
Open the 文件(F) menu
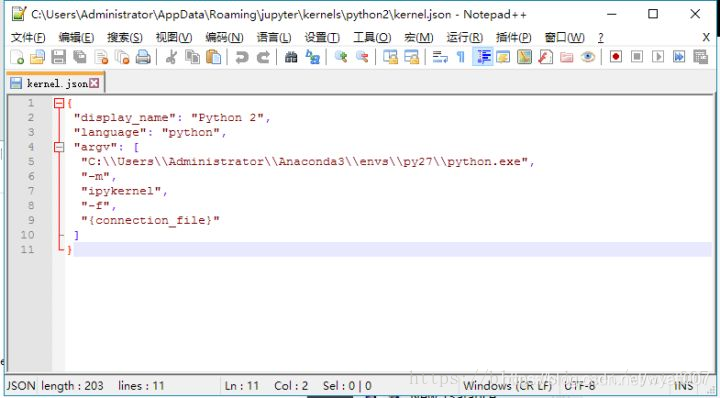coord(28,38)
